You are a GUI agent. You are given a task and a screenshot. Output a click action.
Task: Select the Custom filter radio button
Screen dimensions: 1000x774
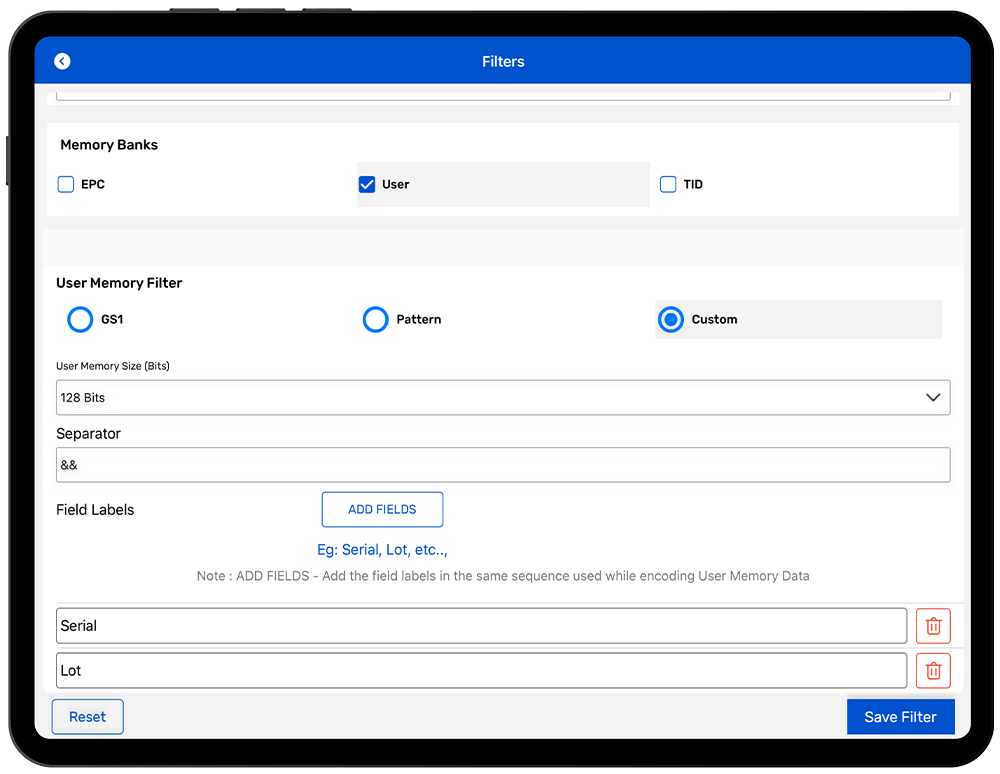point(671,320)
